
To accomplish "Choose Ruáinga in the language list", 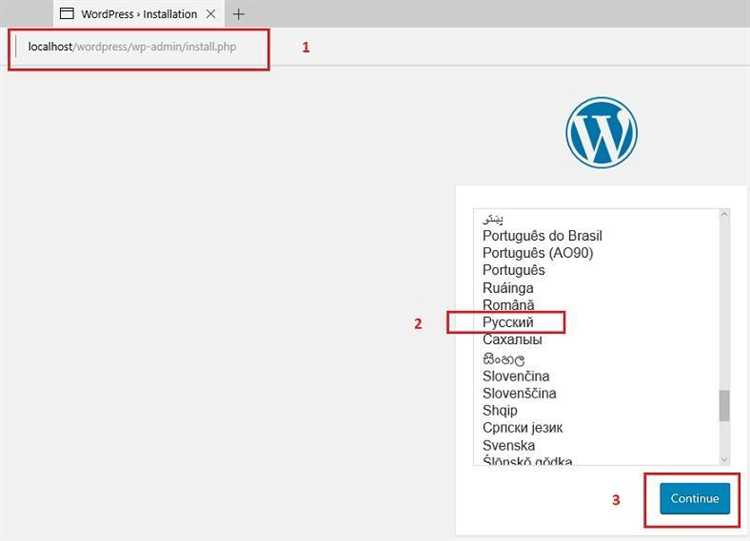I will click(507, 288).
